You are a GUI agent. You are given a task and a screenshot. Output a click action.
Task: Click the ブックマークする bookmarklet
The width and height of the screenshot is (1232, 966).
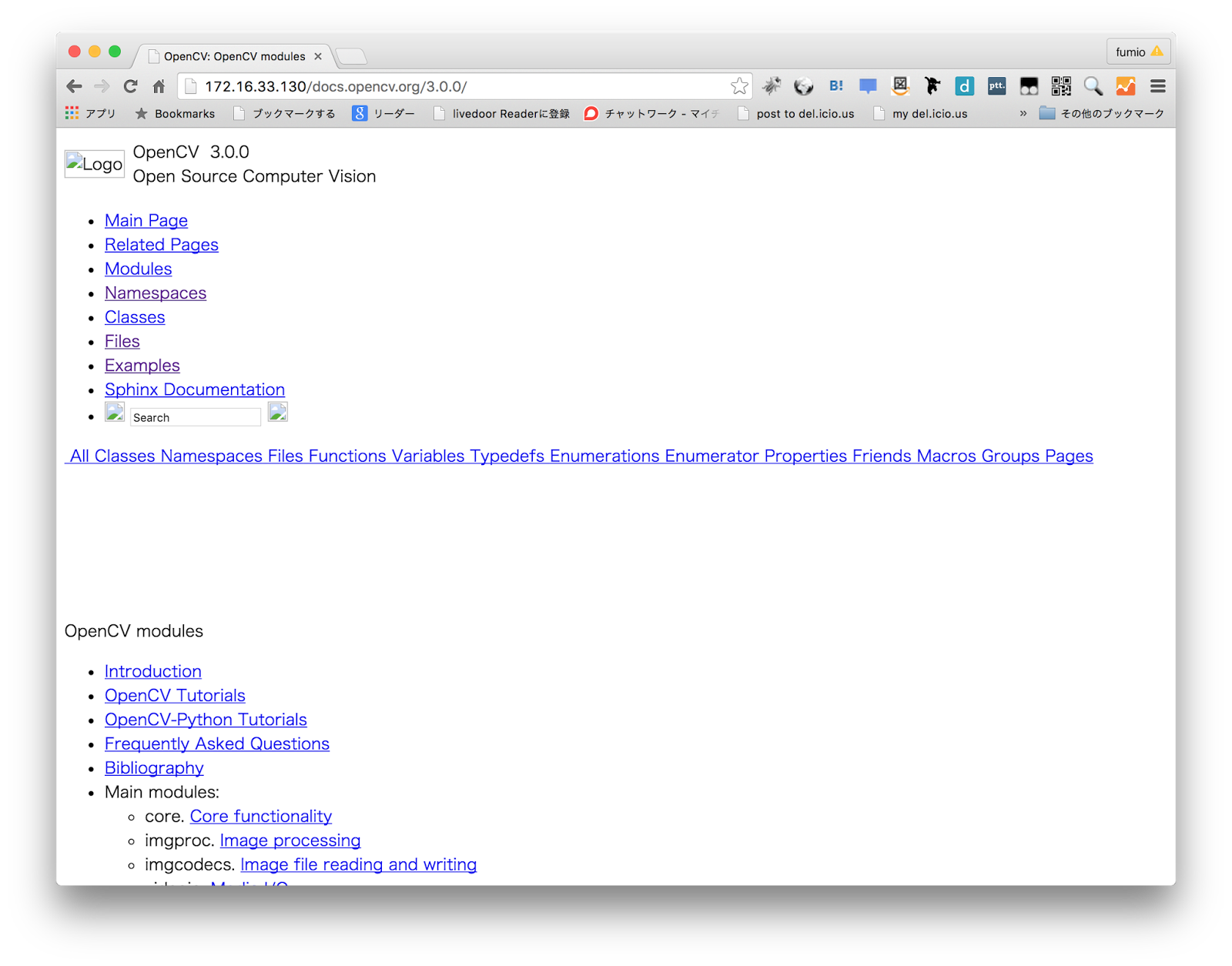pyautogui.click(x=285, y=113)
